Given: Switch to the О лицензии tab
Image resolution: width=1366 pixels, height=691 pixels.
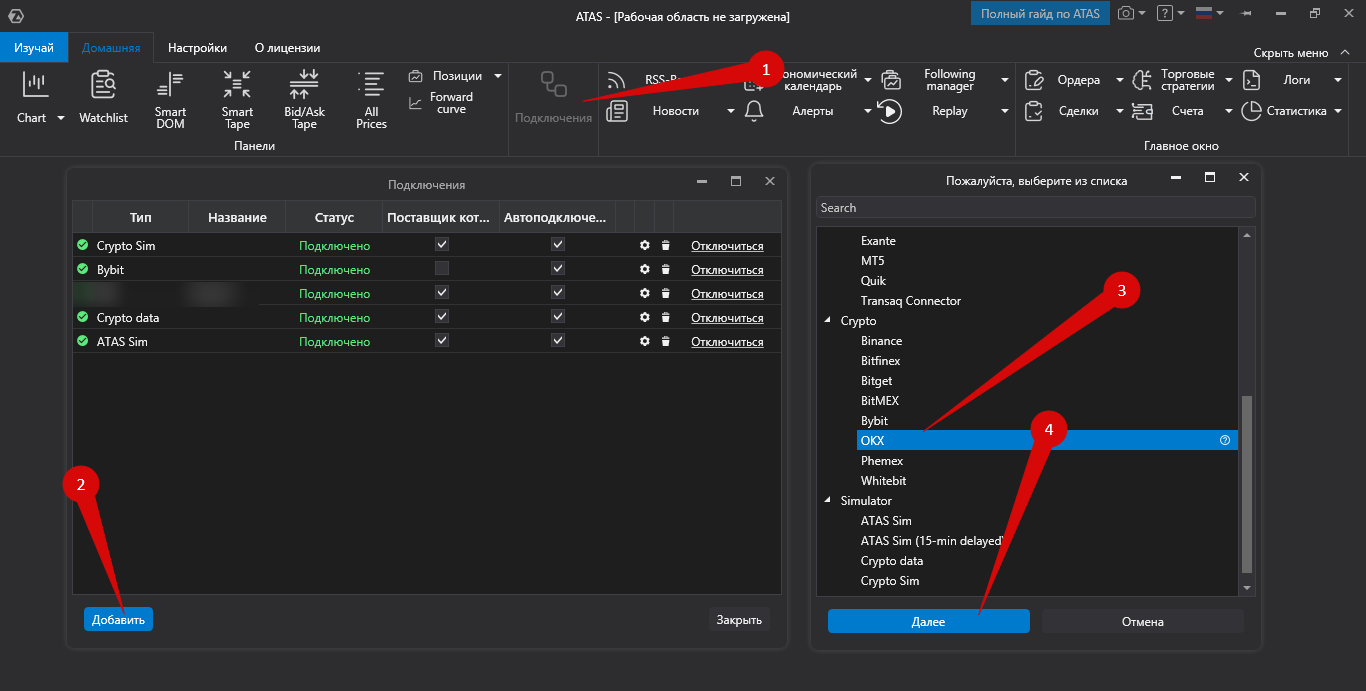Looking at the screenshot, I should pos(288,48).
